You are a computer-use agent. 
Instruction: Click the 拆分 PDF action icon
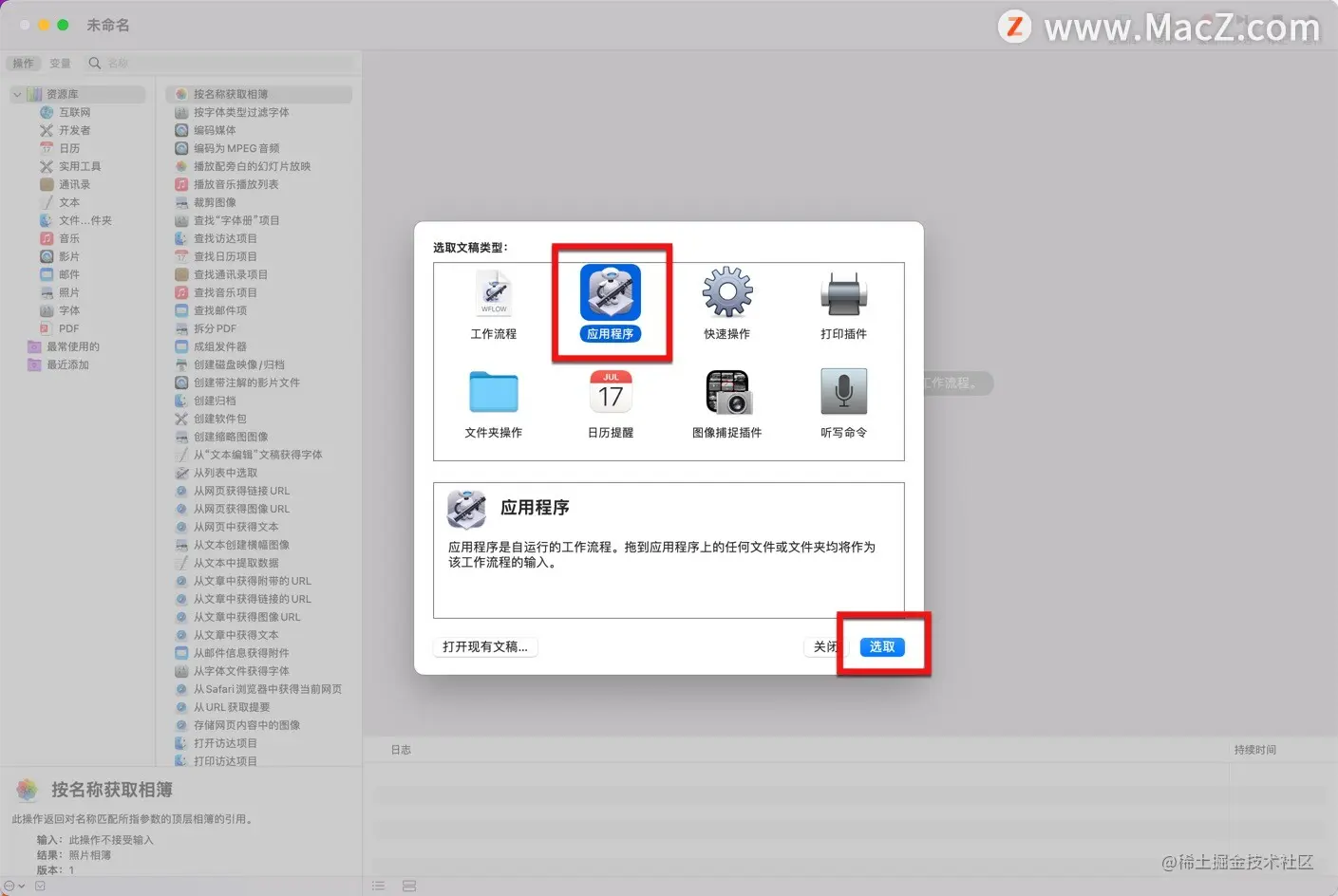point(181,328)
